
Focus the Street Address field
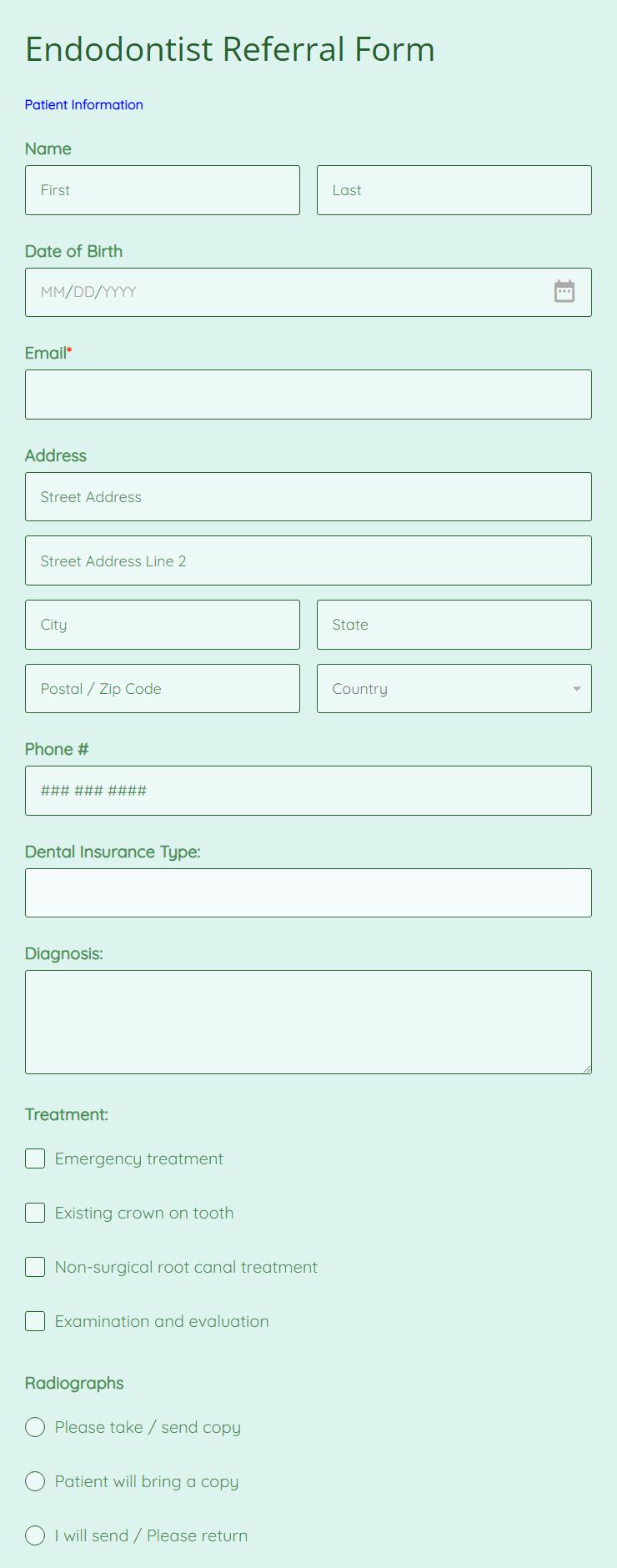point(308,497)
